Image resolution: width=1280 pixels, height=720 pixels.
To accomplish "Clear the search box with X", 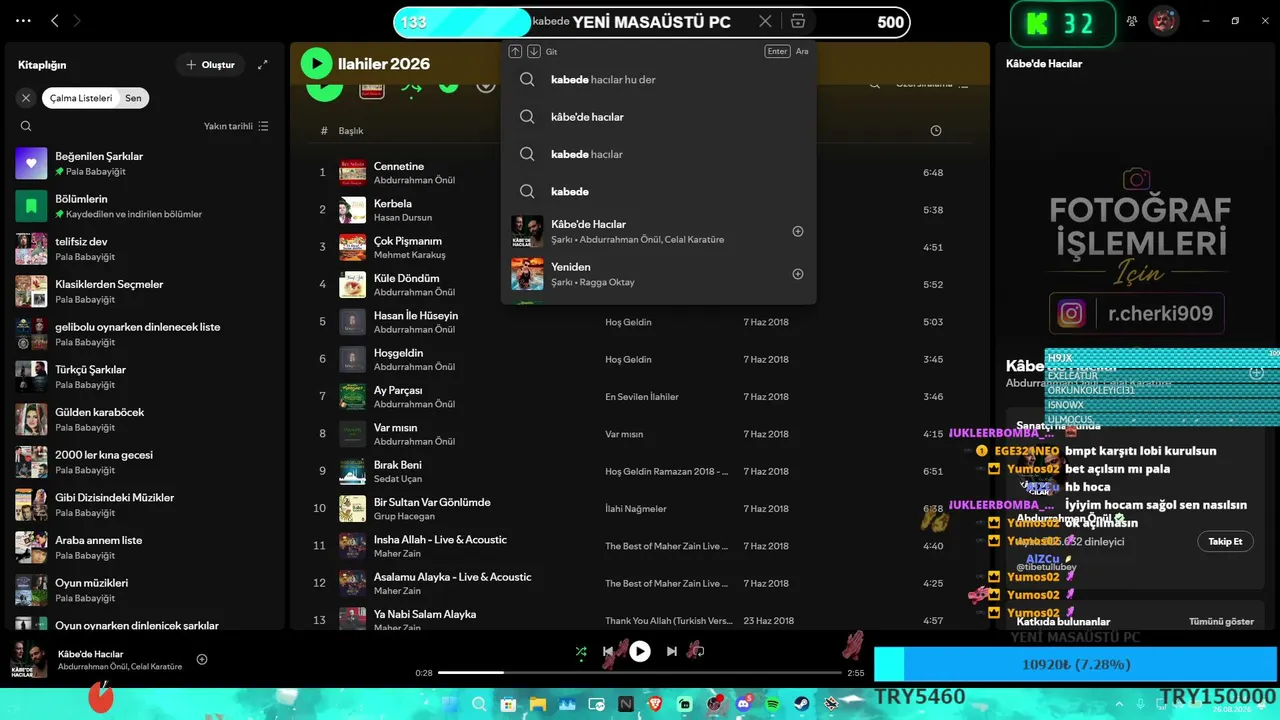I will coord(765,22).
